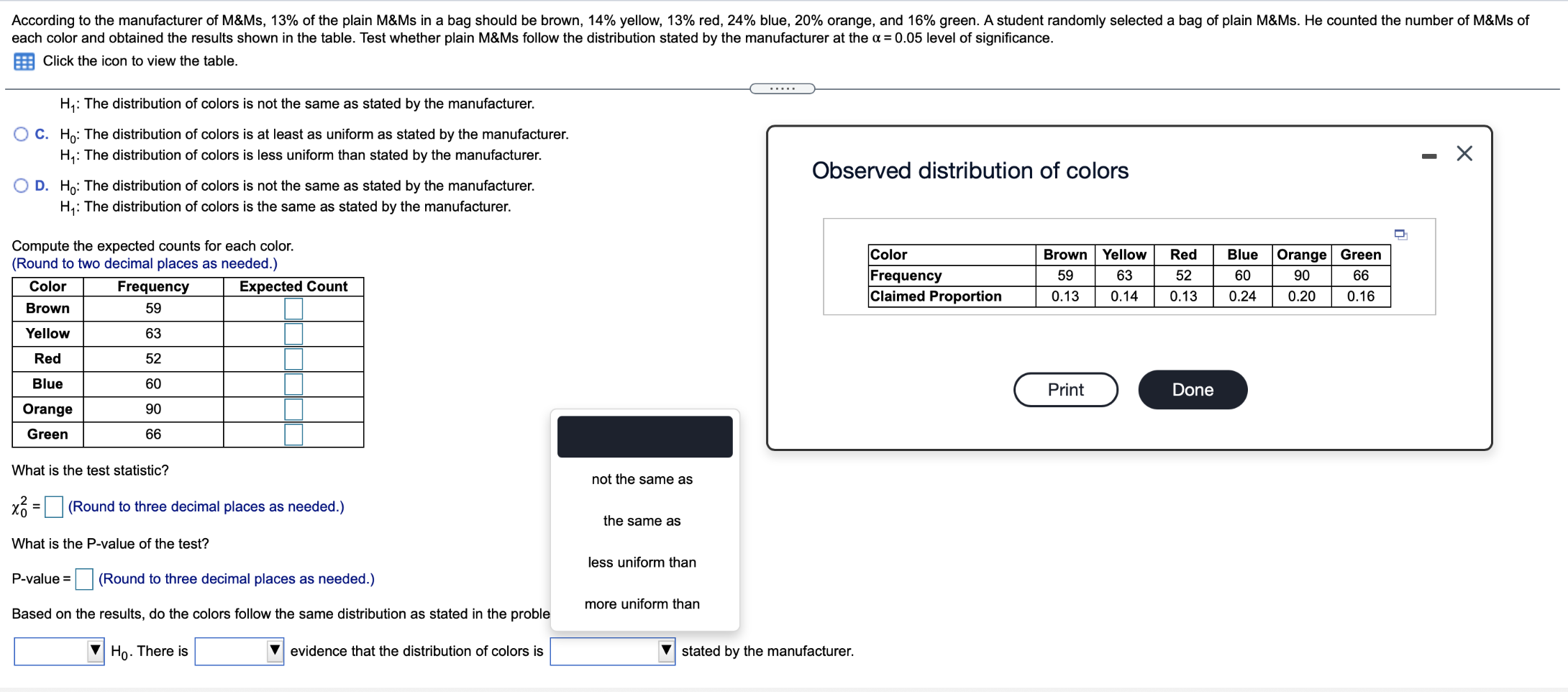Click the Red expected count input box
1568x692 pixels.
(x=293, y=359)
